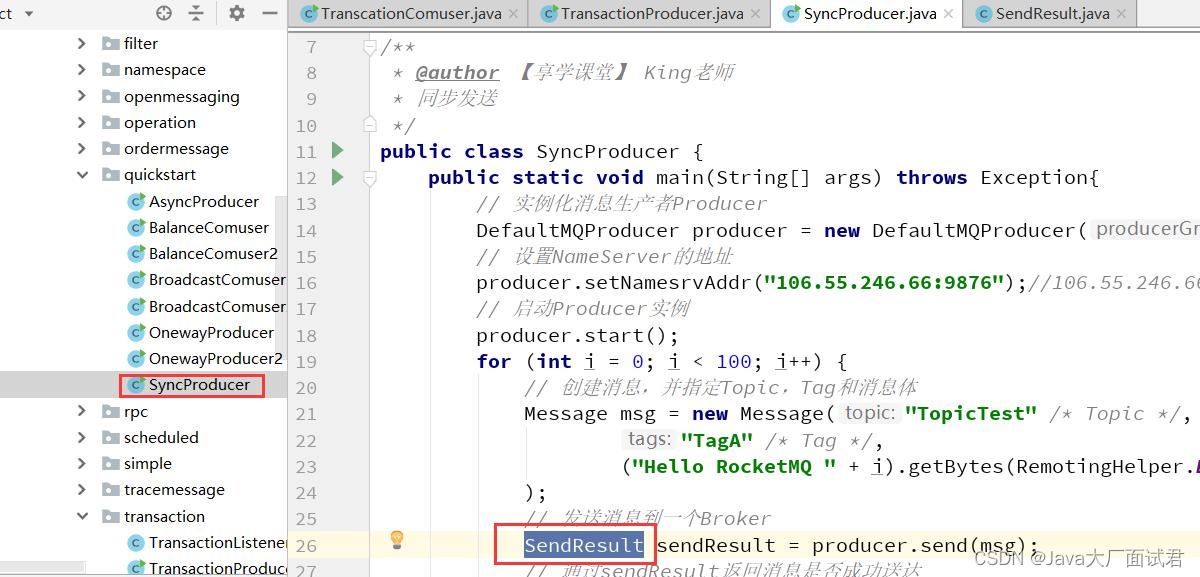Viewport: 1200px width, 577px height.
Task: Click the @author tag in the Javadoc
Action: click(x=457, y=72)
